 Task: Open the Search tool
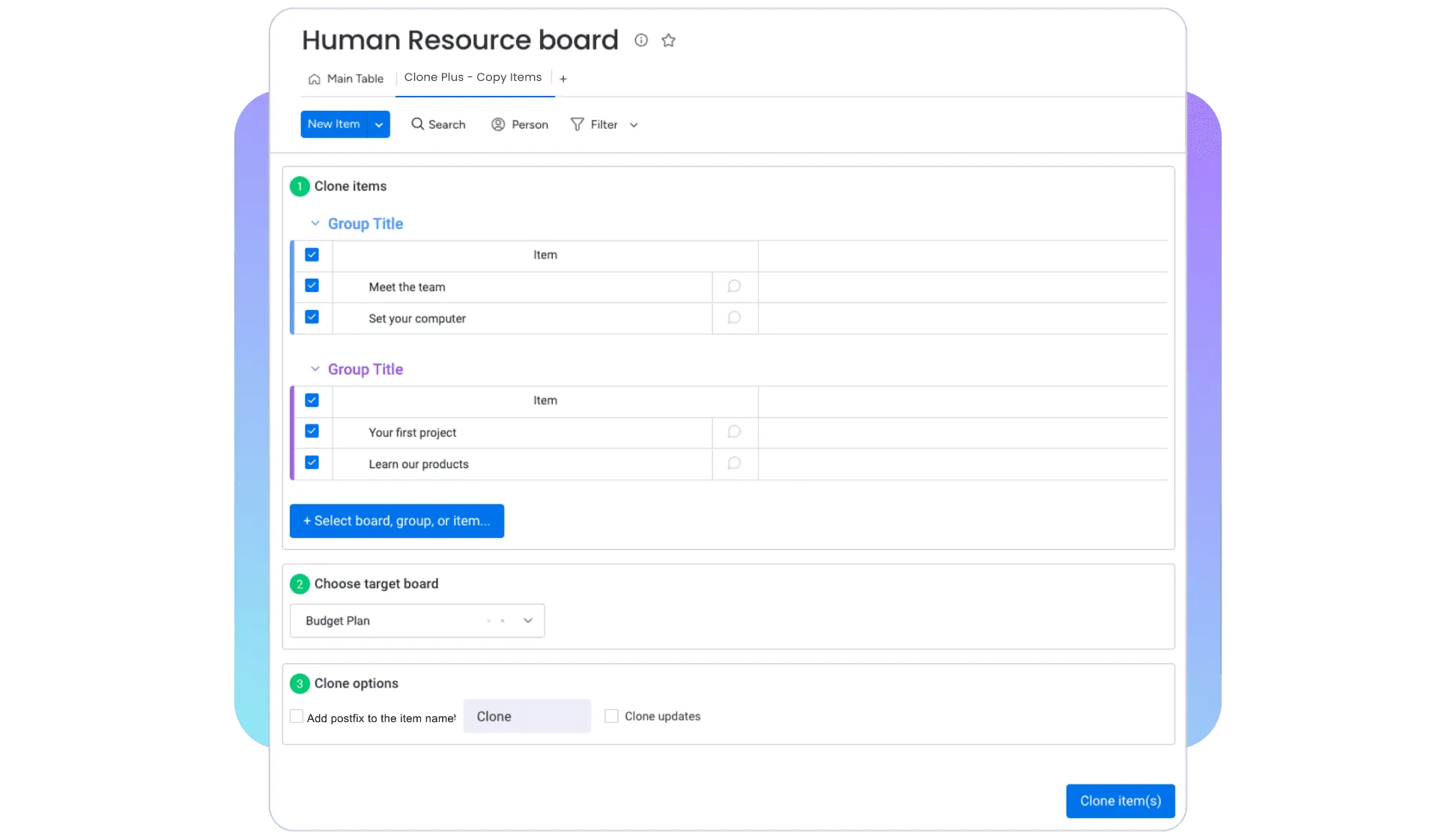[x=438, y=124]
